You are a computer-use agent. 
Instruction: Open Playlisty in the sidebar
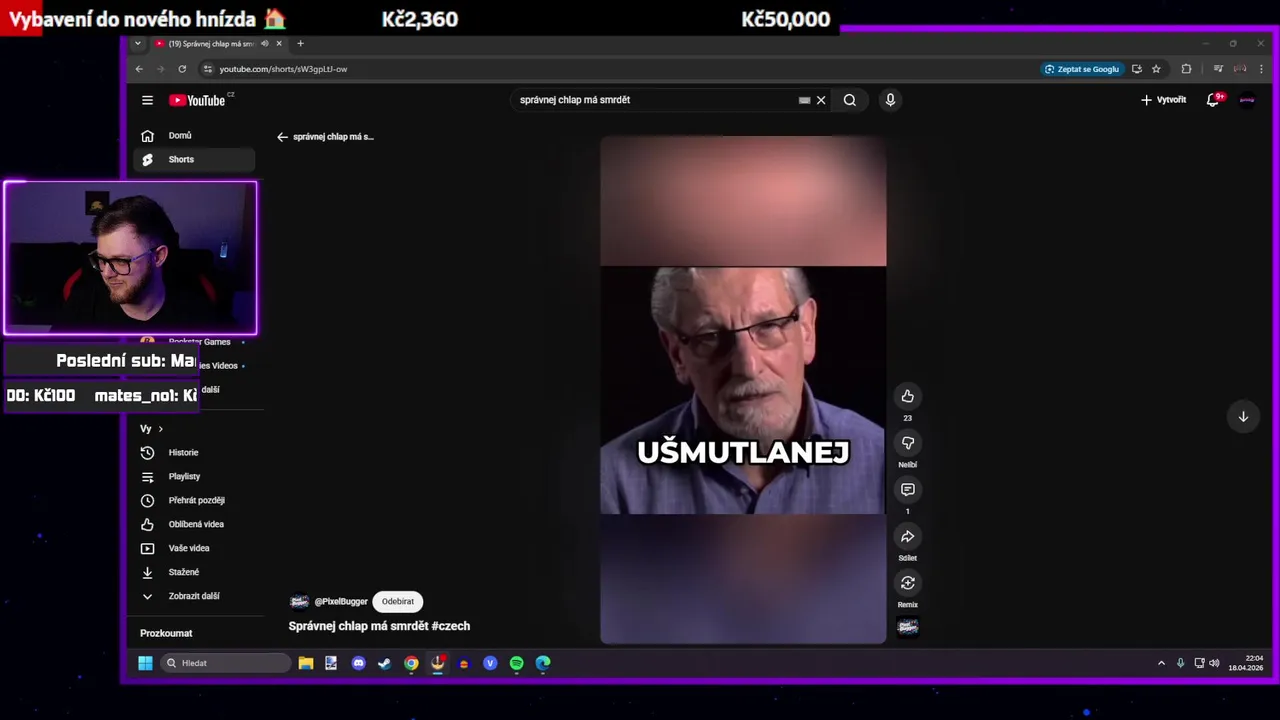point(194,477)
